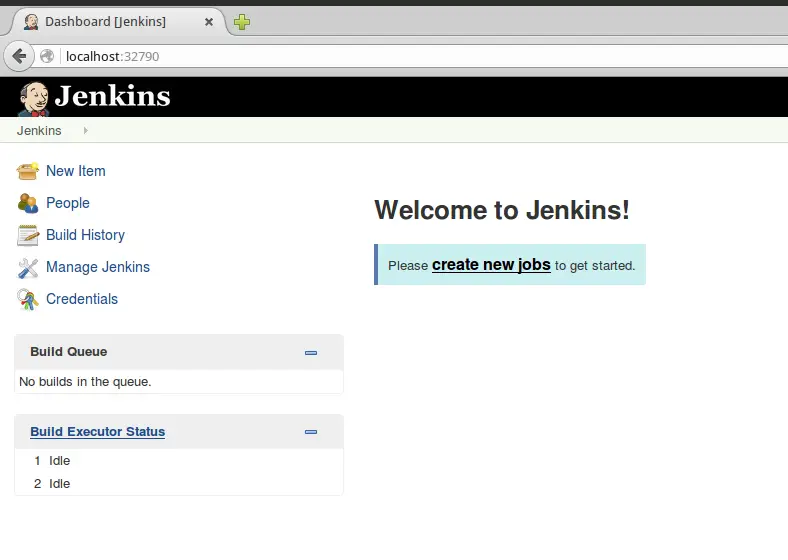Open the People link
This screenshot has height=560, width=788.
point(68,203)
